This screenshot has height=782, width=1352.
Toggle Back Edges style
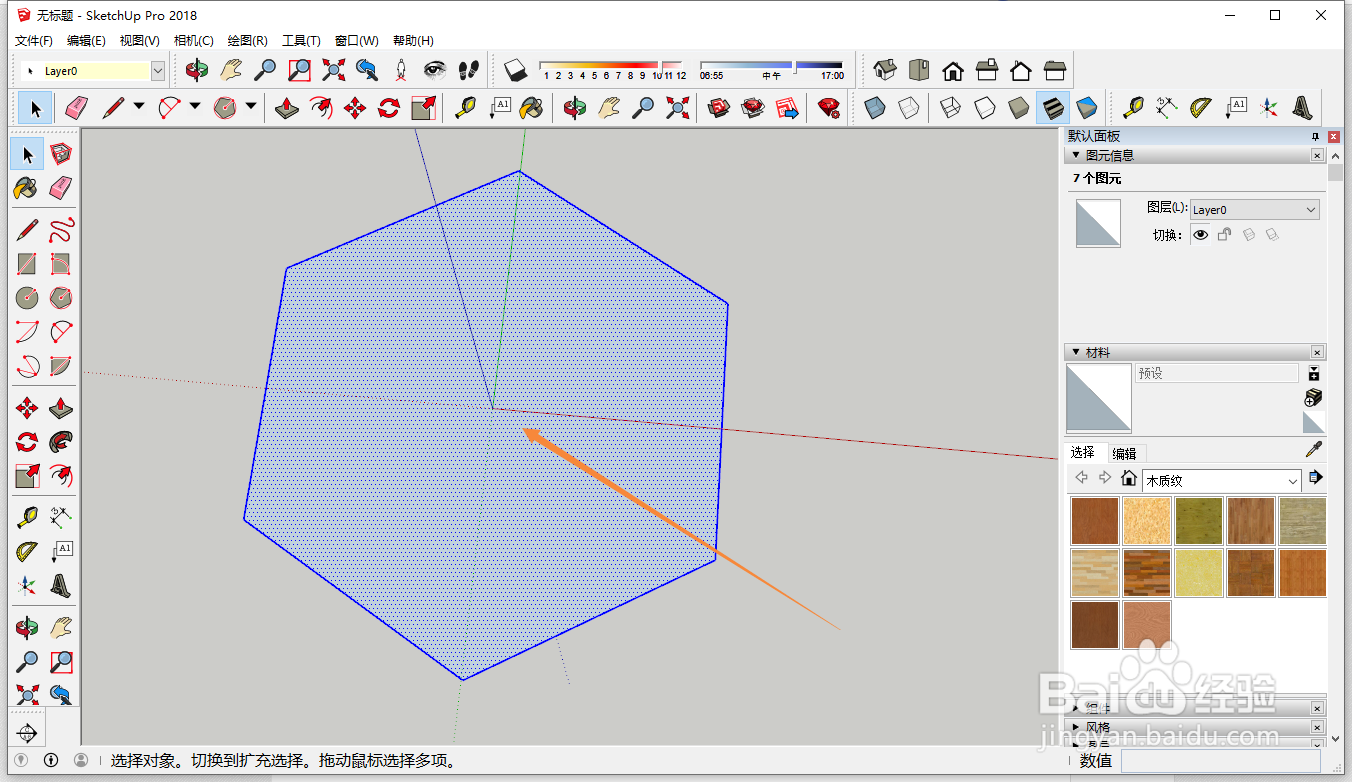909,107
